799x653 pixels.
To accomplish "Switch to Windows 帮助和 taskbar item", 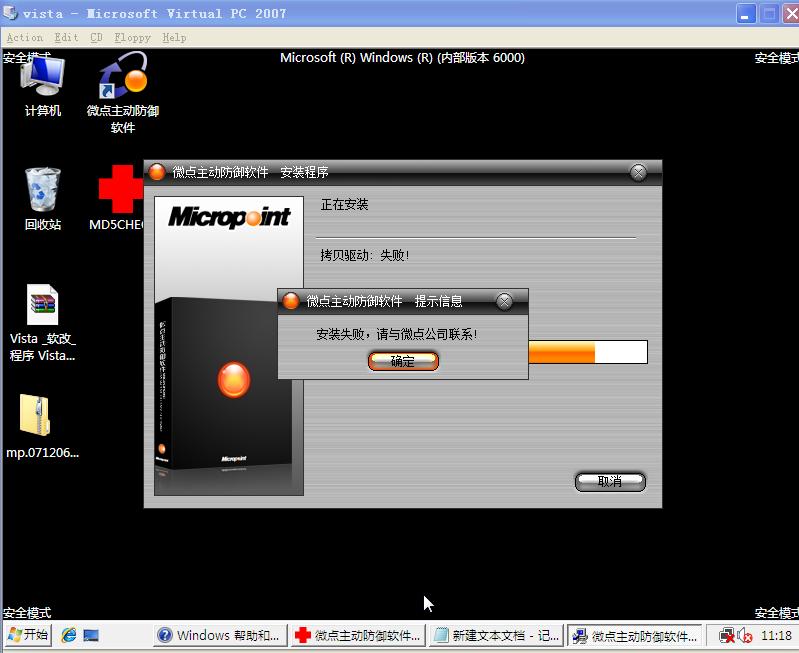I will [220, 635].
